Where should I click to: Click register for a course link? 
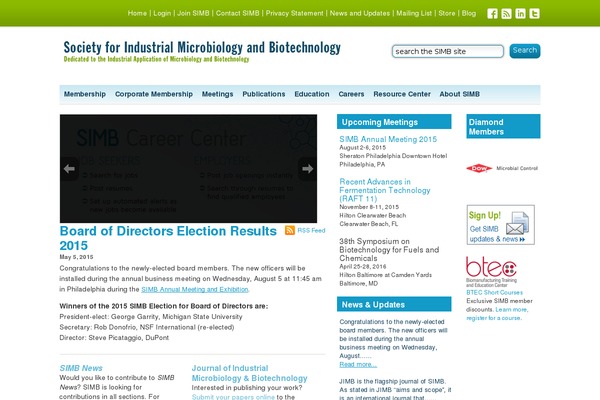point(494,318)
